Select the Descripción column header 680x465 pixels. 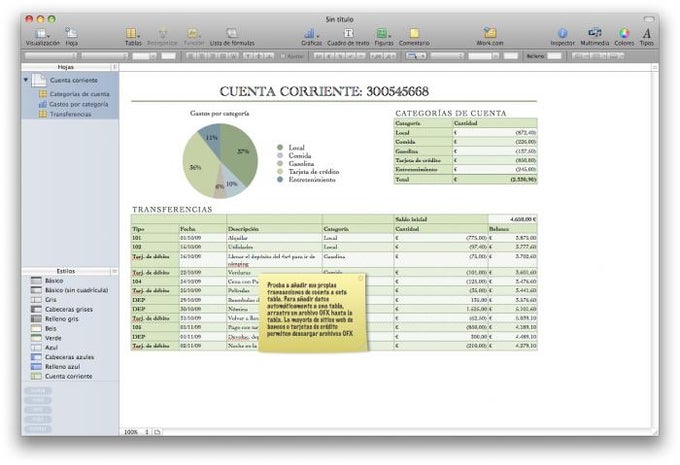click(x=274, y=229)
